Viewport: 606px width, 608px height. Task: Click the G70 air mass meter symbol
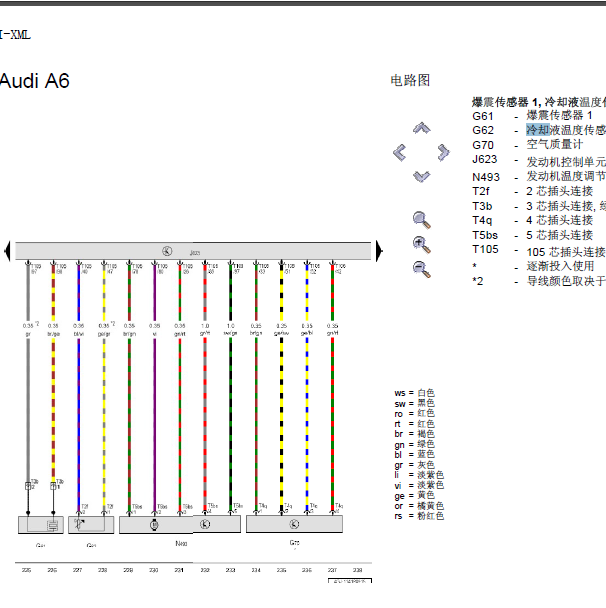coord(294,524)
